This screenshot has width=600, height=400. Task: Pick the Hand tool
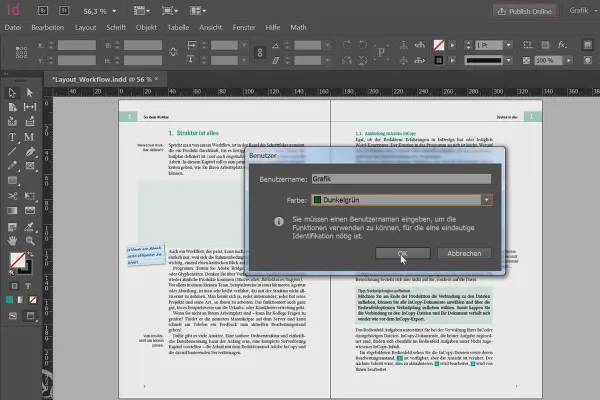click(11, 241)
